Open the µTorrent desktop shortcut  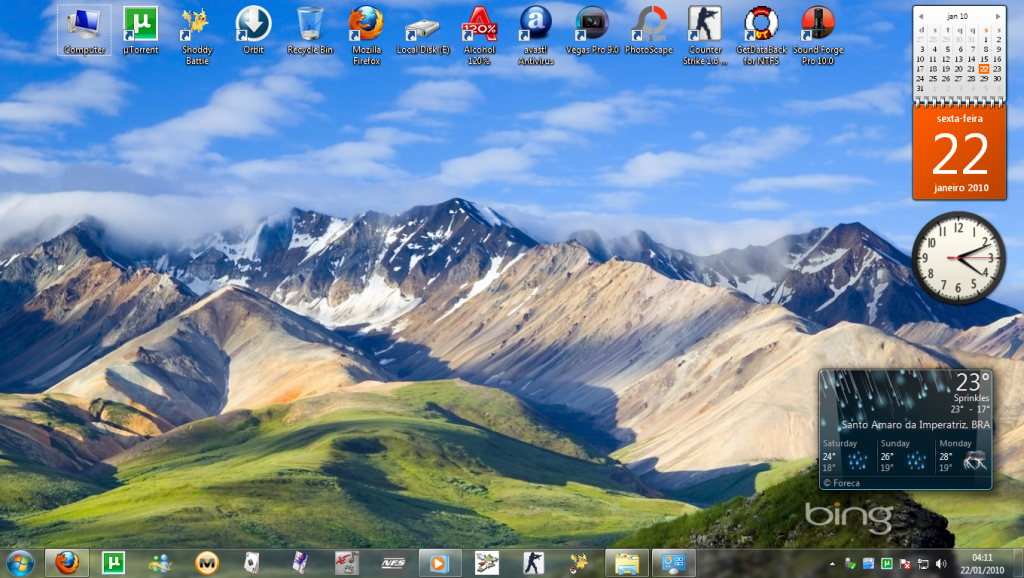[140, 24]
